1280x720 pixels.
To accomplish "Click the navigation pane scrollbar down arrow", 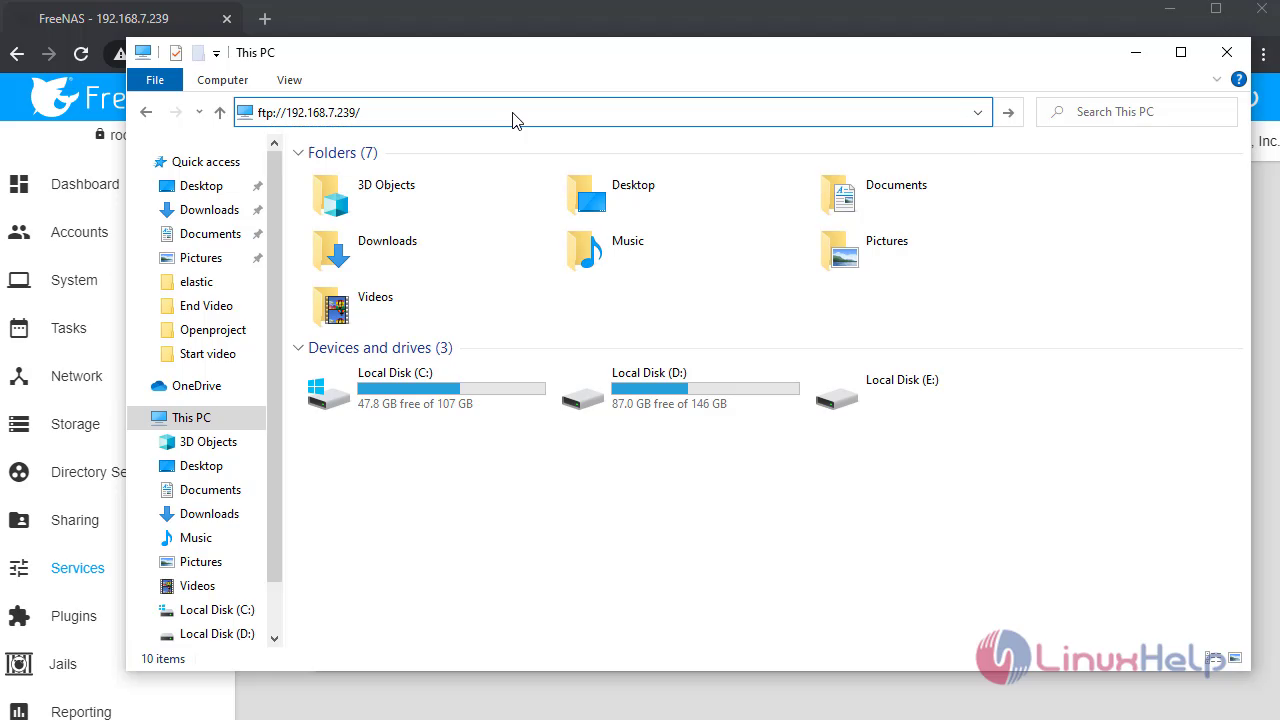I will point(274,638).
